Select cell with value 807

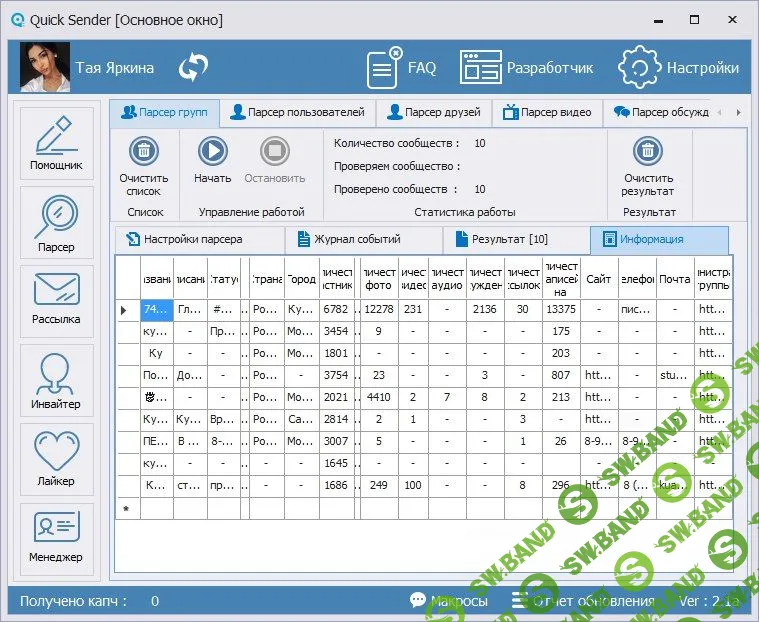point(561,376)
